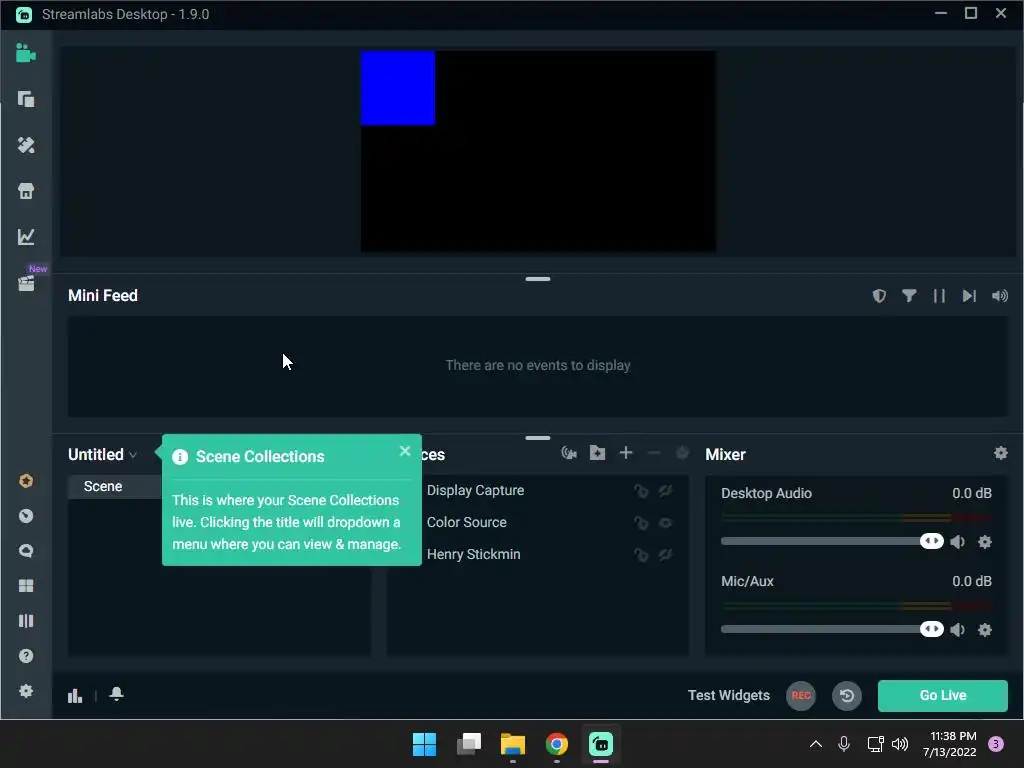Click the Mic/Aux volume slider handle

coord(932,630)
